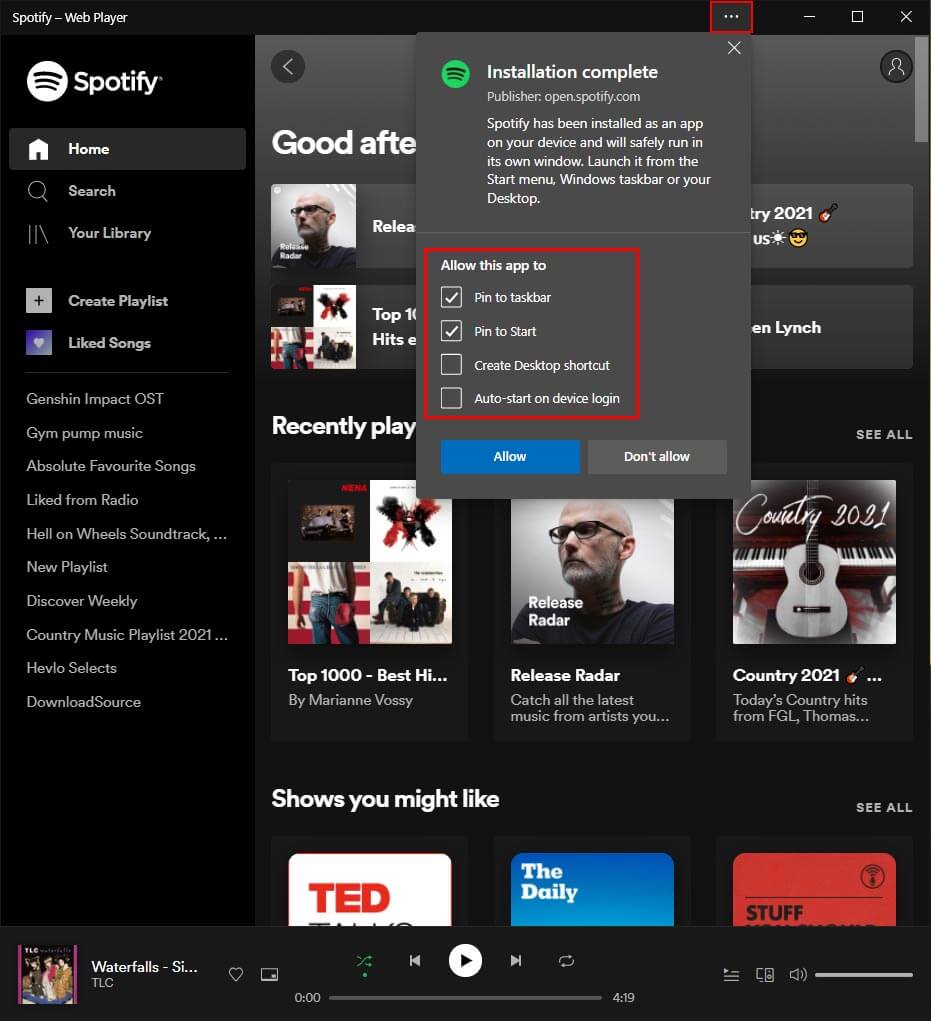Open Country 2021 guitar cover card
This screenshot has height=1021, width=931.
click(x=814, y=563)
